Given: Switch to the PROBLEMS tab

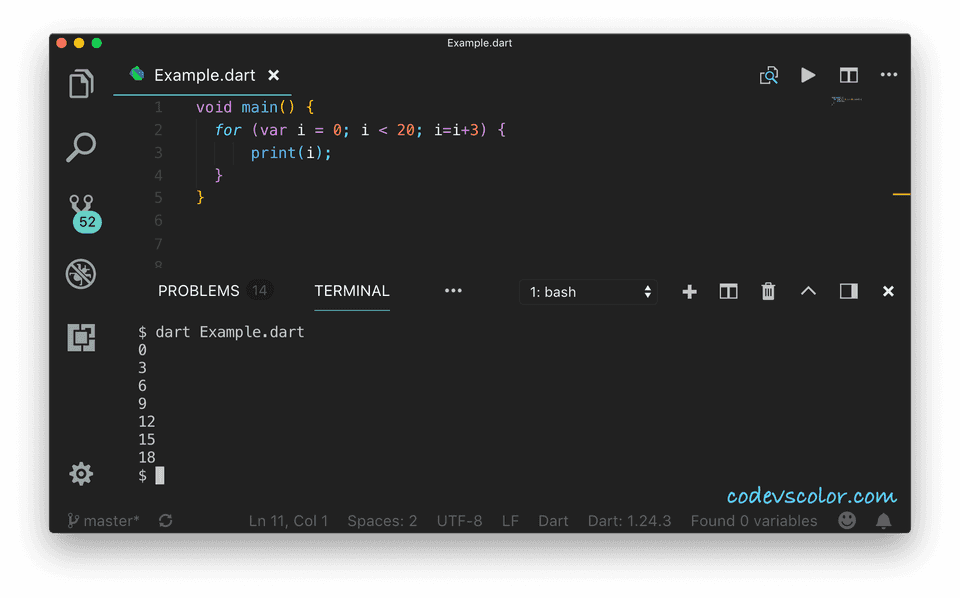Looking at the screenshot, I should (x=198, y=291).
